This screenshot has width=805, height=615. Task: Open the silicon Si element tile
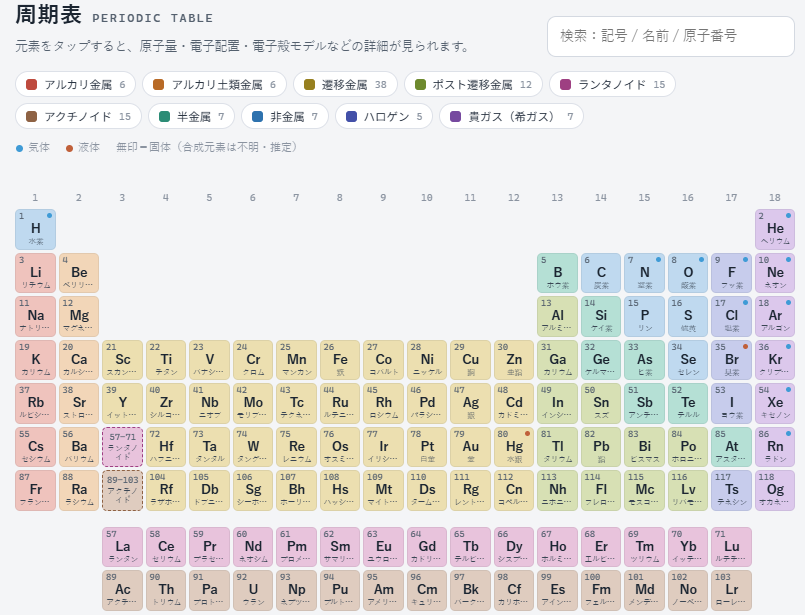601,316
